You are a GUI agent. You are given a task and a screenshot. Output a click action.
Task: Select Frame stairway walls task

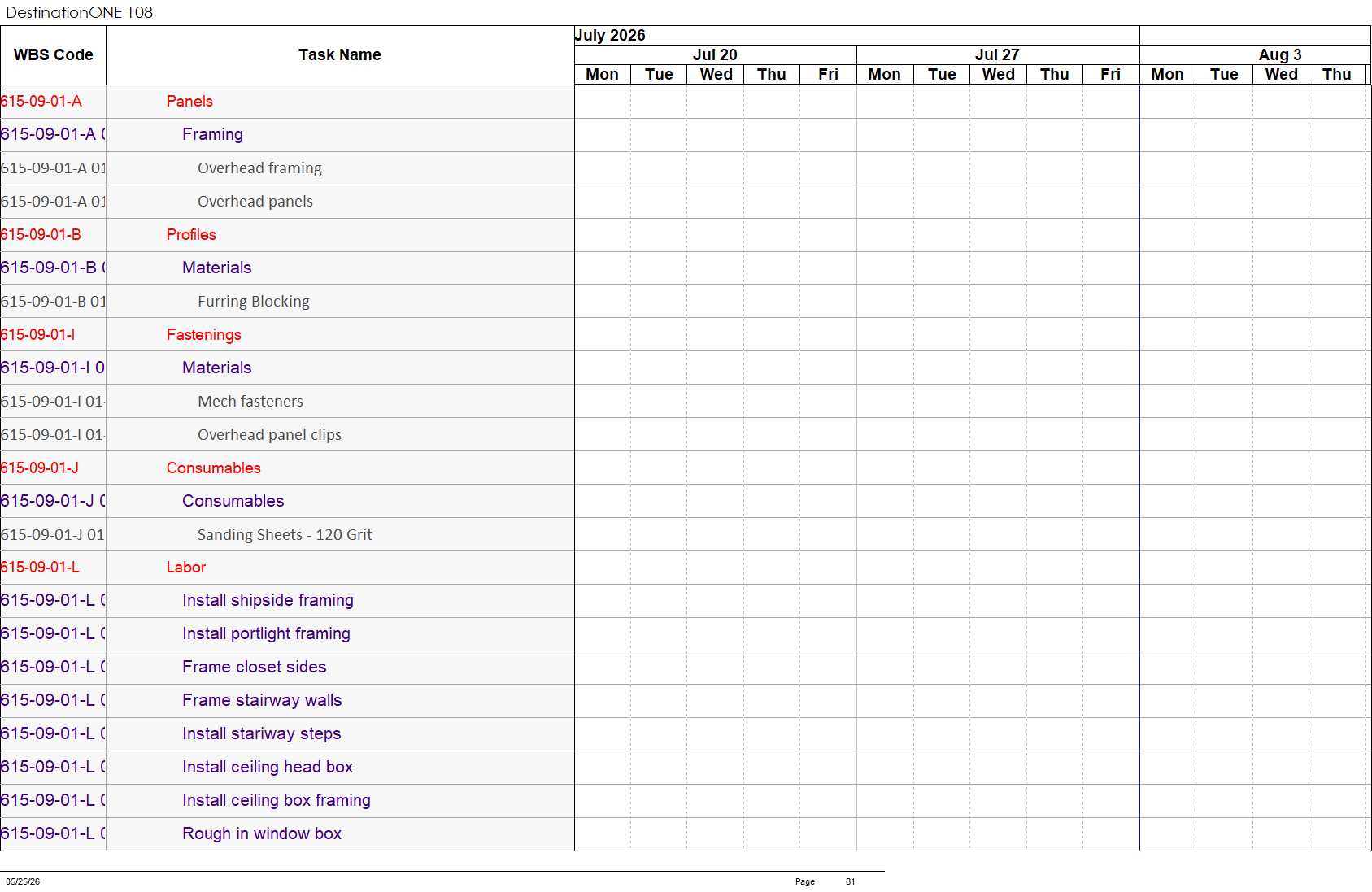coord(262,700)
